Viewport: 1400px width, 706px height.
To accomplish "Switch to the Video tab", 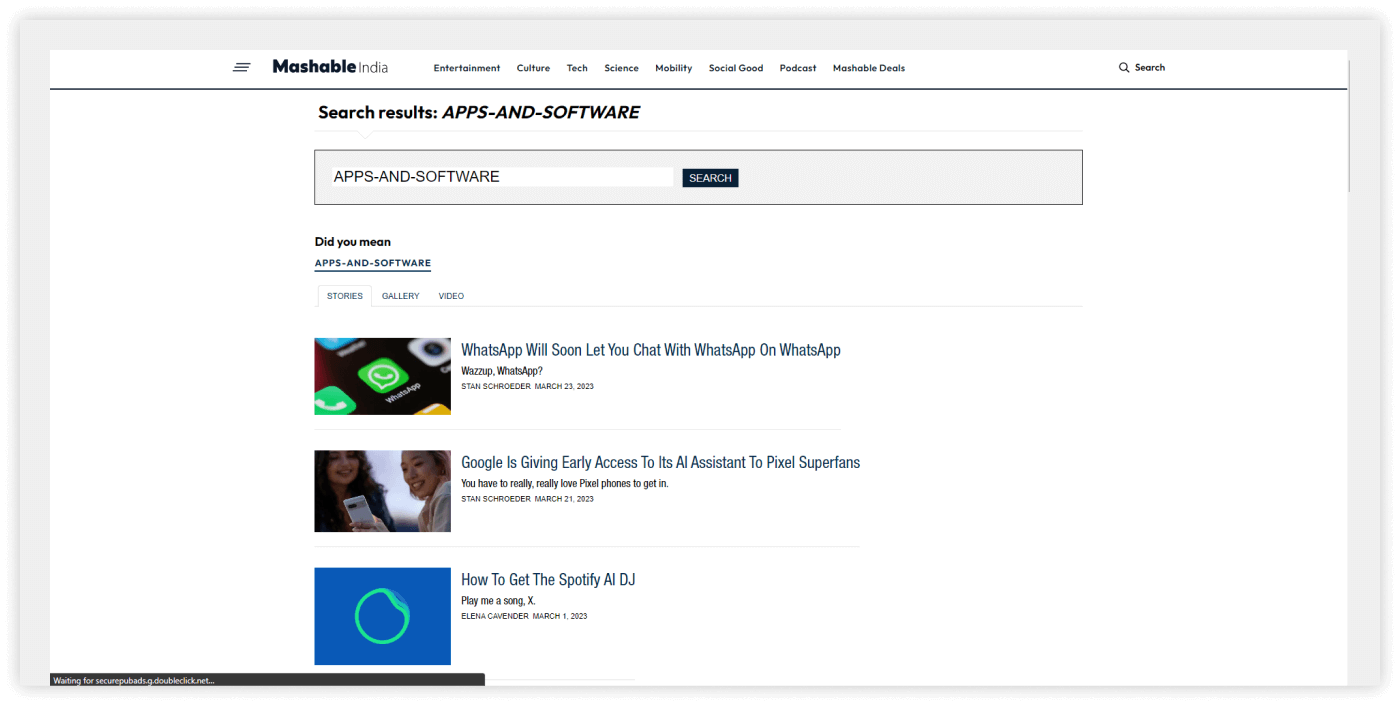I will 451,296.
